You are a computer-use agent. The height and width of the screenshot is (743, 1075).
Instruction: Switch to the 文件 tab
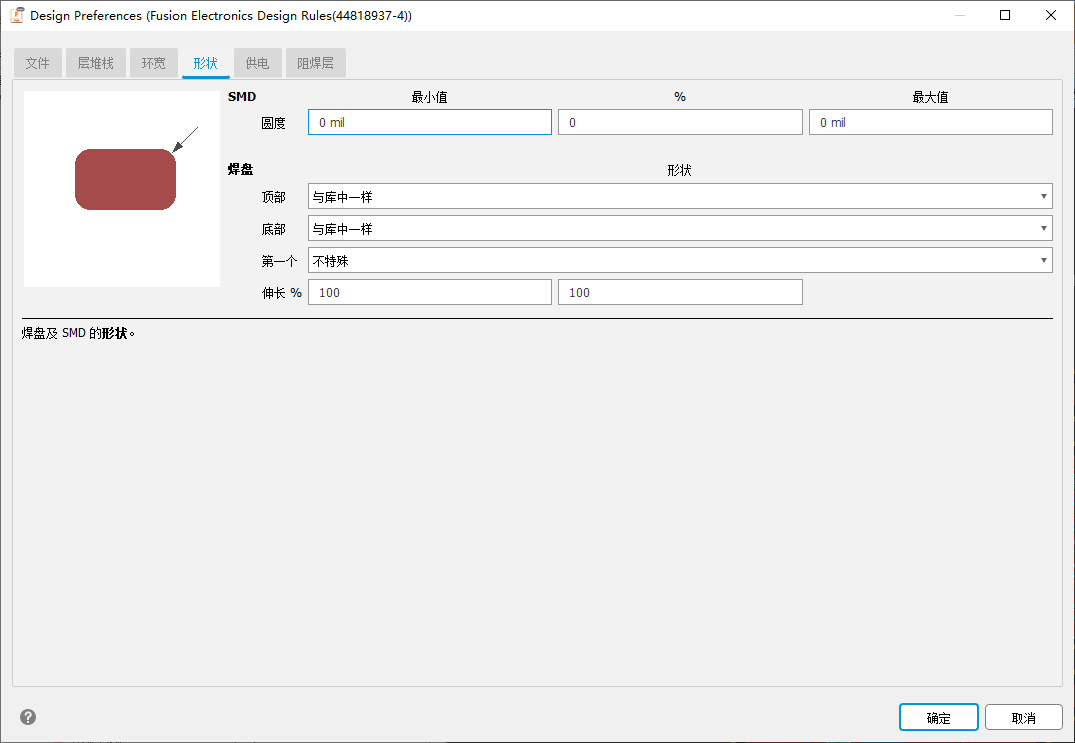pyautogui.click(x=37, y=62)
